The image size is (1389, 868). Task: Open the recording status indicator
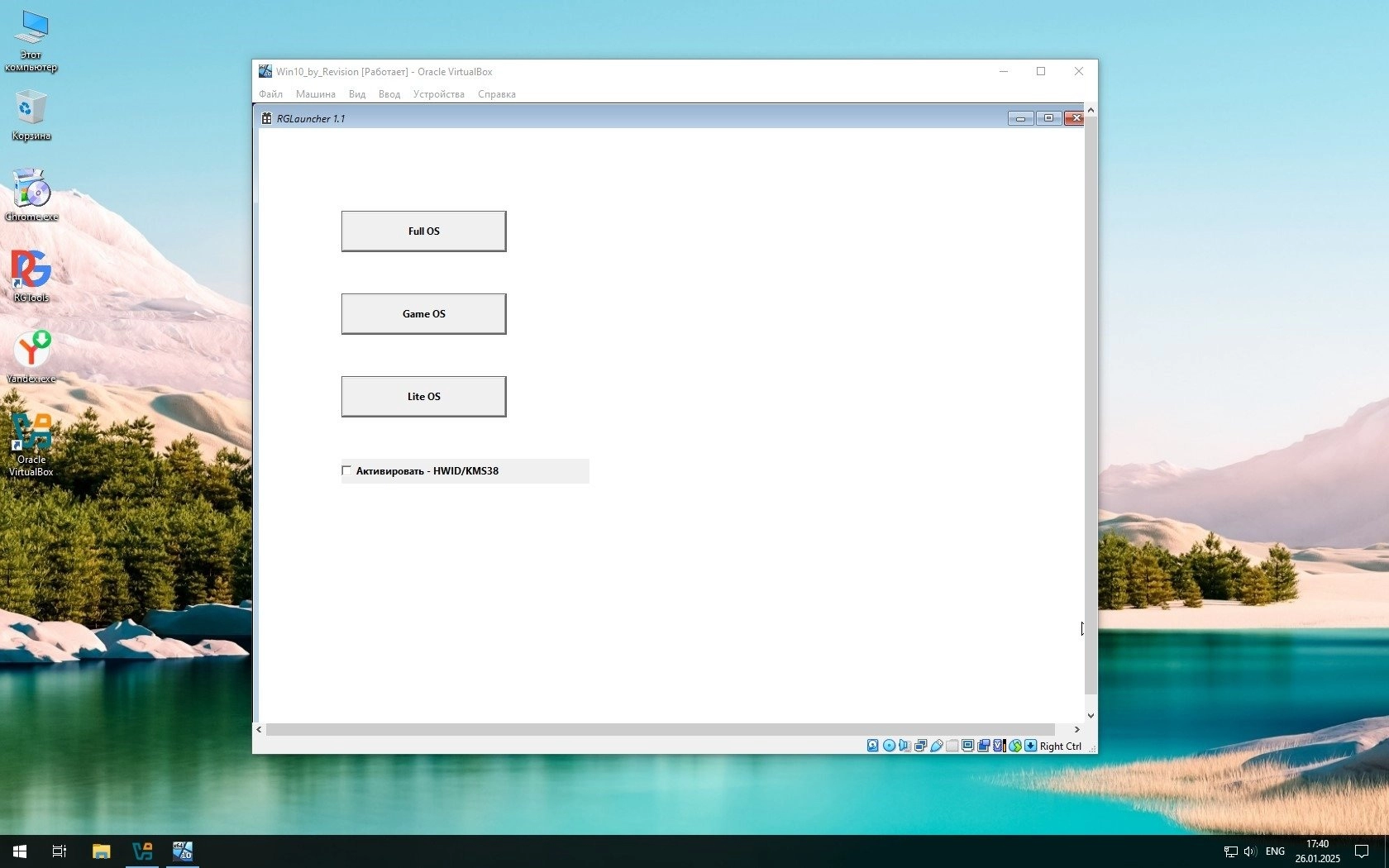coord(983,746)
